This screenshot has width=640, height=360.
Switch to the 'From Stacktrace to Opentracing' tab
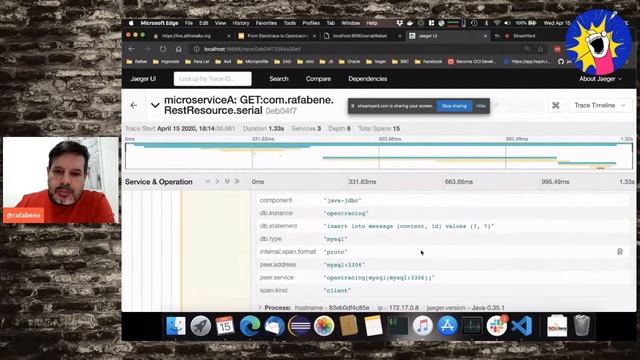(x=277, y=36)
